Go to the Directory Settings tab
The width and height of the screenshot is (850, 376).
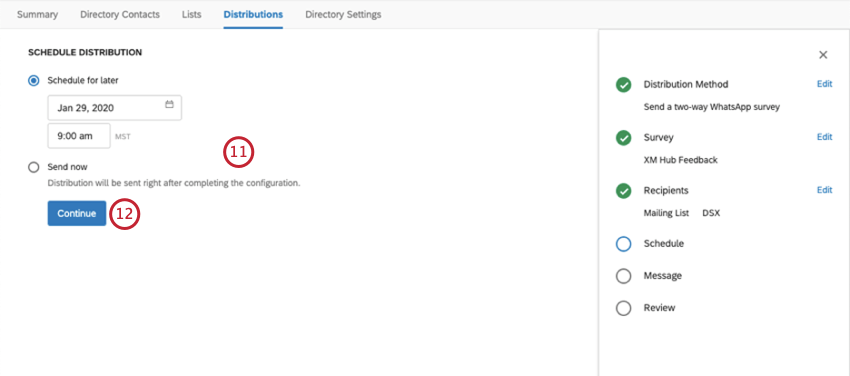click(x=343, y=15)
